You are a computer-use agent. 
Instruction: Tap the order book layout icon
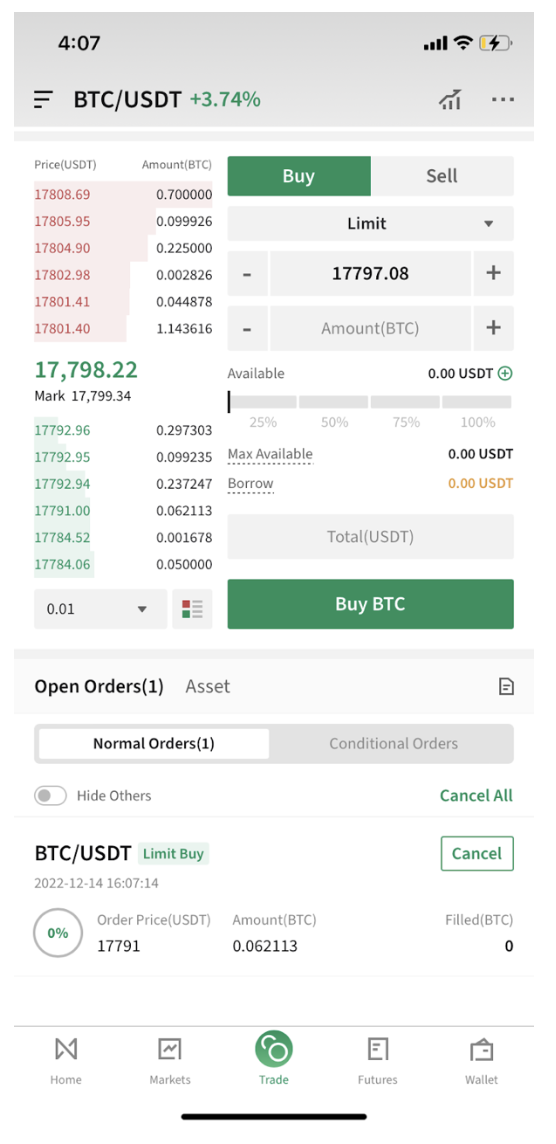point(192,608)
